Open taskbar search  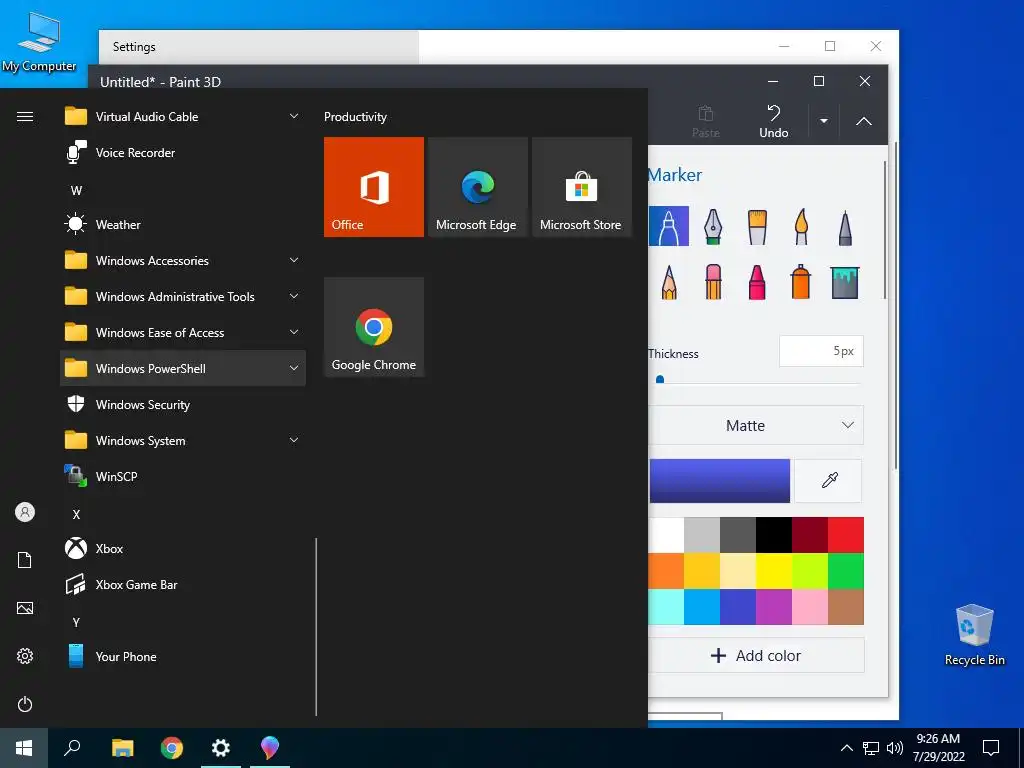point(72,748)
